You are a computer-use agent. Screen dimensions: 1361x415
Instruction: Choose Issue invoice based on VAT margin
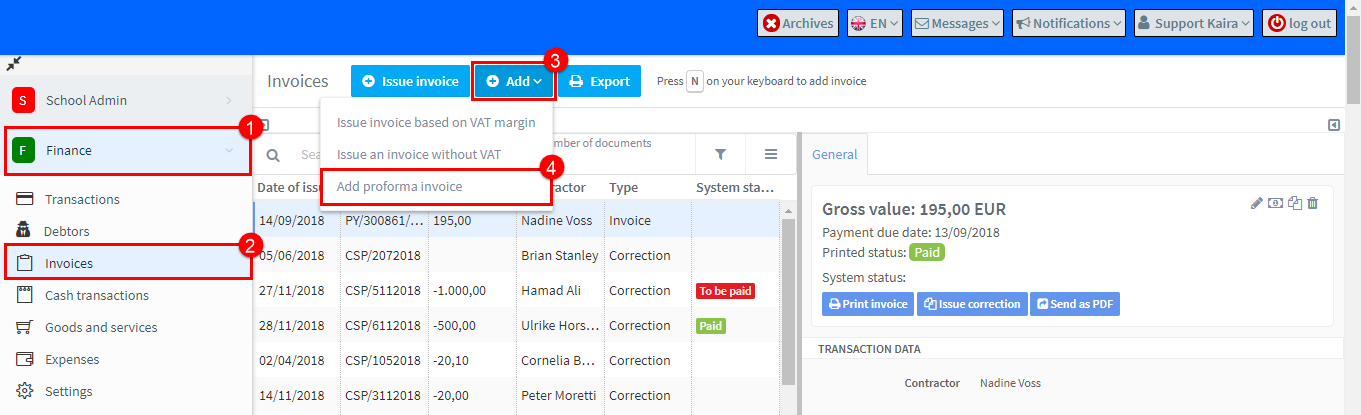(436, 122)
